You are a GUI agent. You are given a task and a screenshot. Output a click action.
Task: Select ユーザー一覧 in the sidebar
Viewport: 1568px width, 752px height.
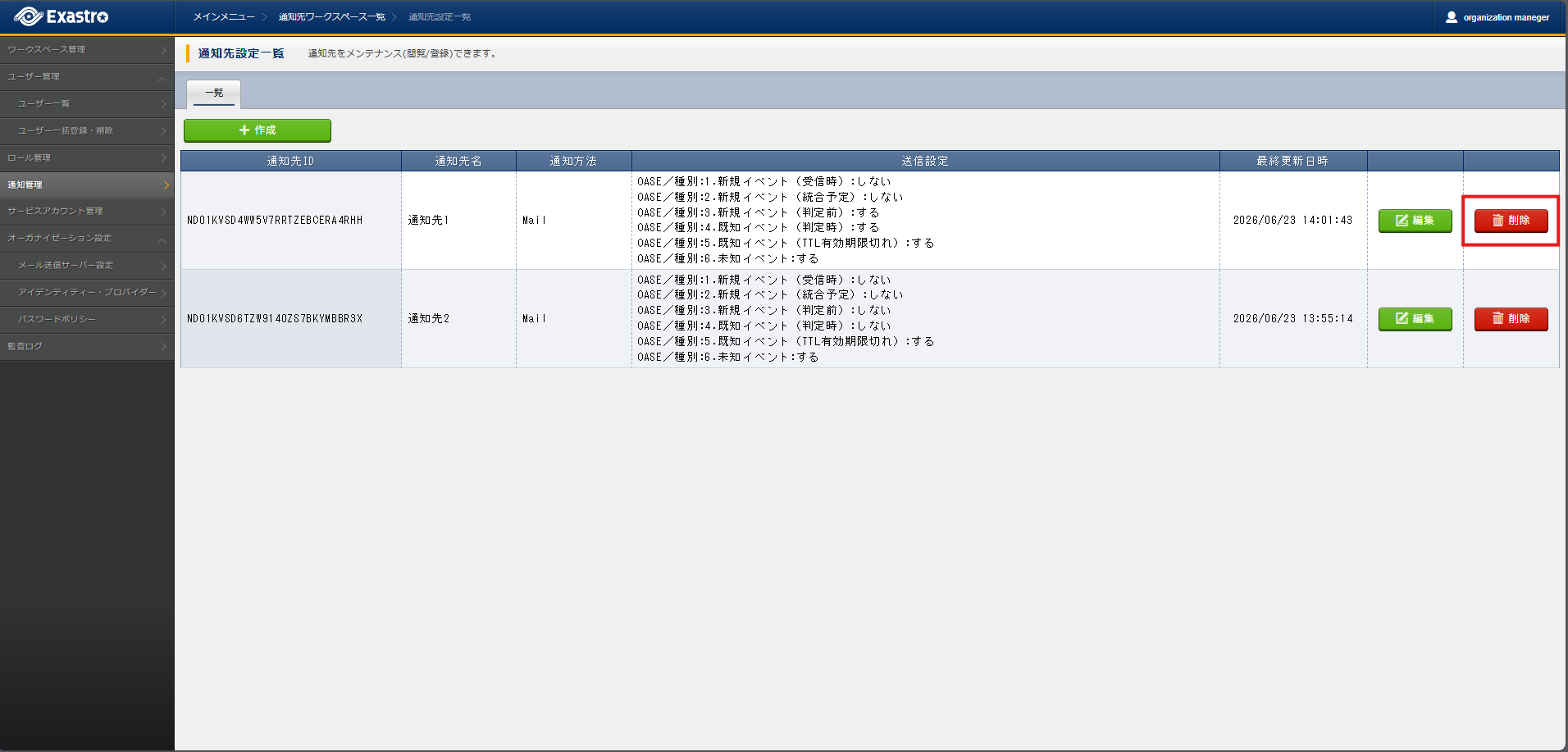87,104
